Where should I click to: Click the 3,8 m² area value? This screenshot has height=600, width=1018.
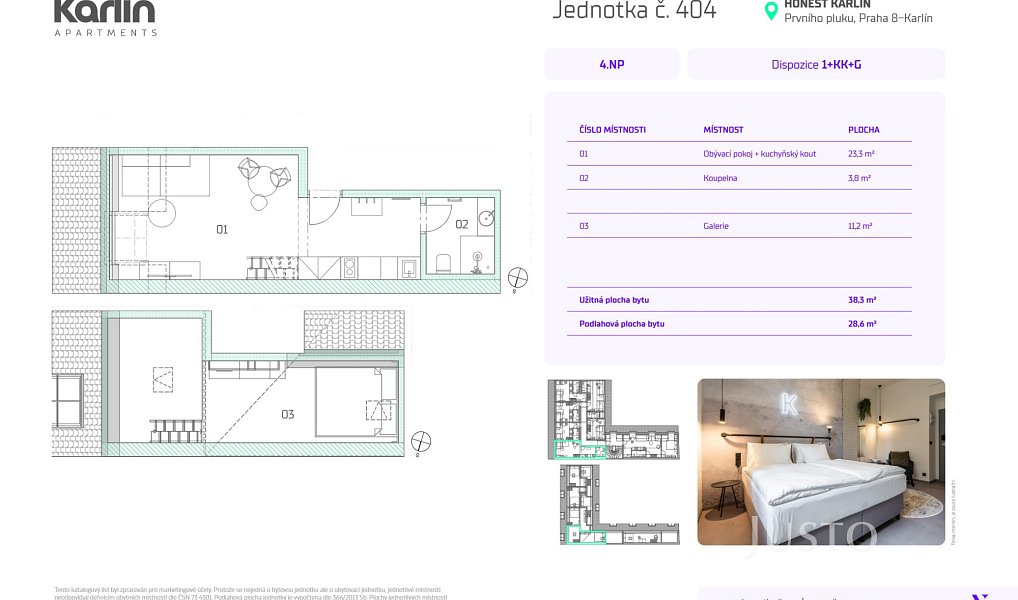[x=859, y=178]
